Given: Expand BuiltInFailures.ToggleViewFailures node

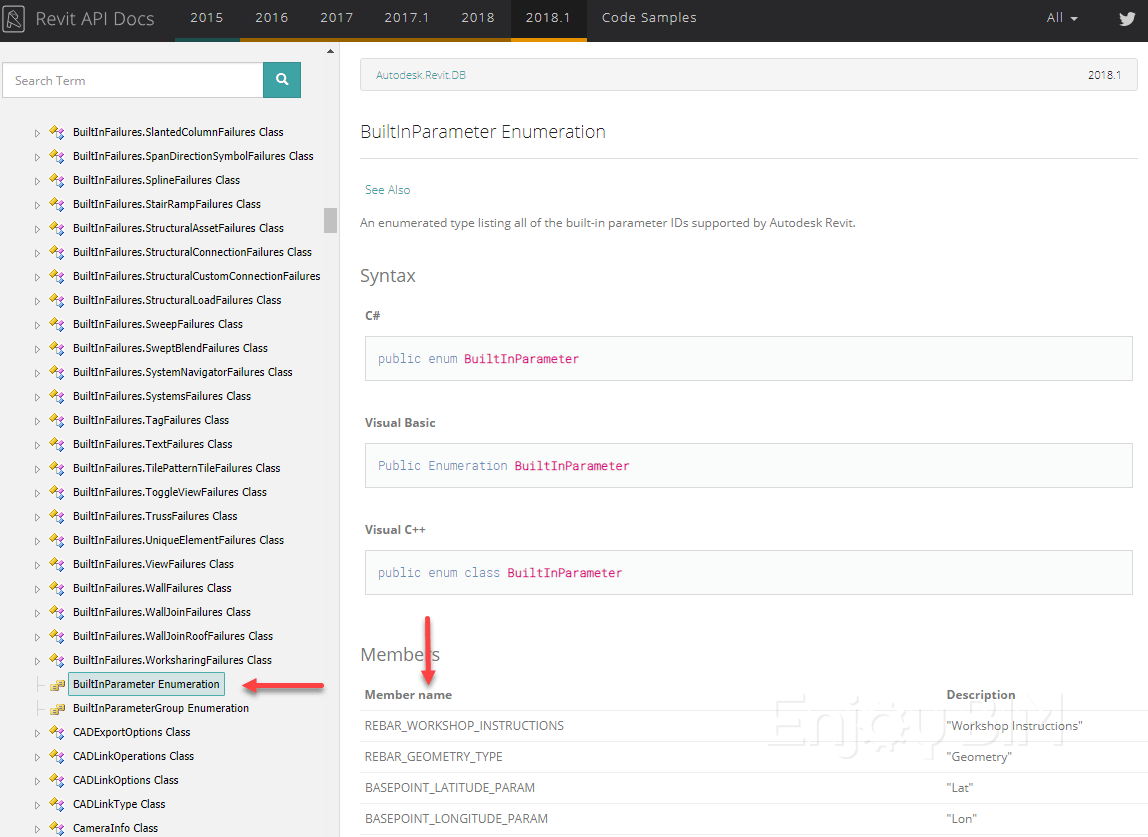Looking at the screenshot, I should click(37, 493).
